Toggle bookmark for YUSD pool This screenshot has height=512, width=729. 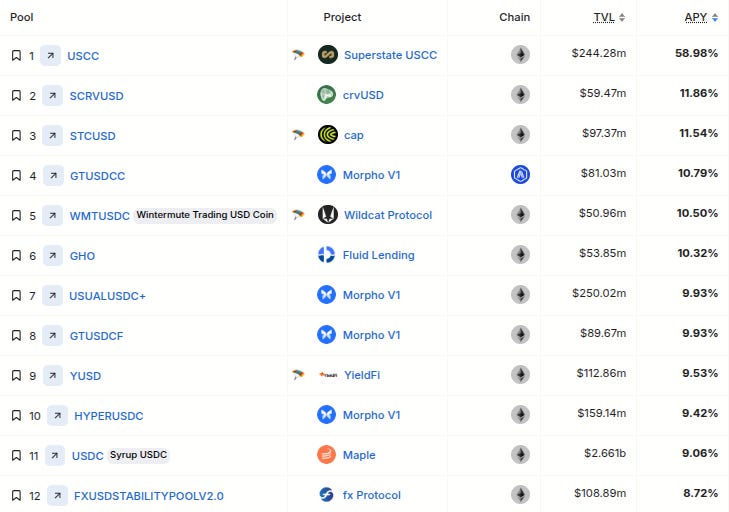tap(16, 376)
